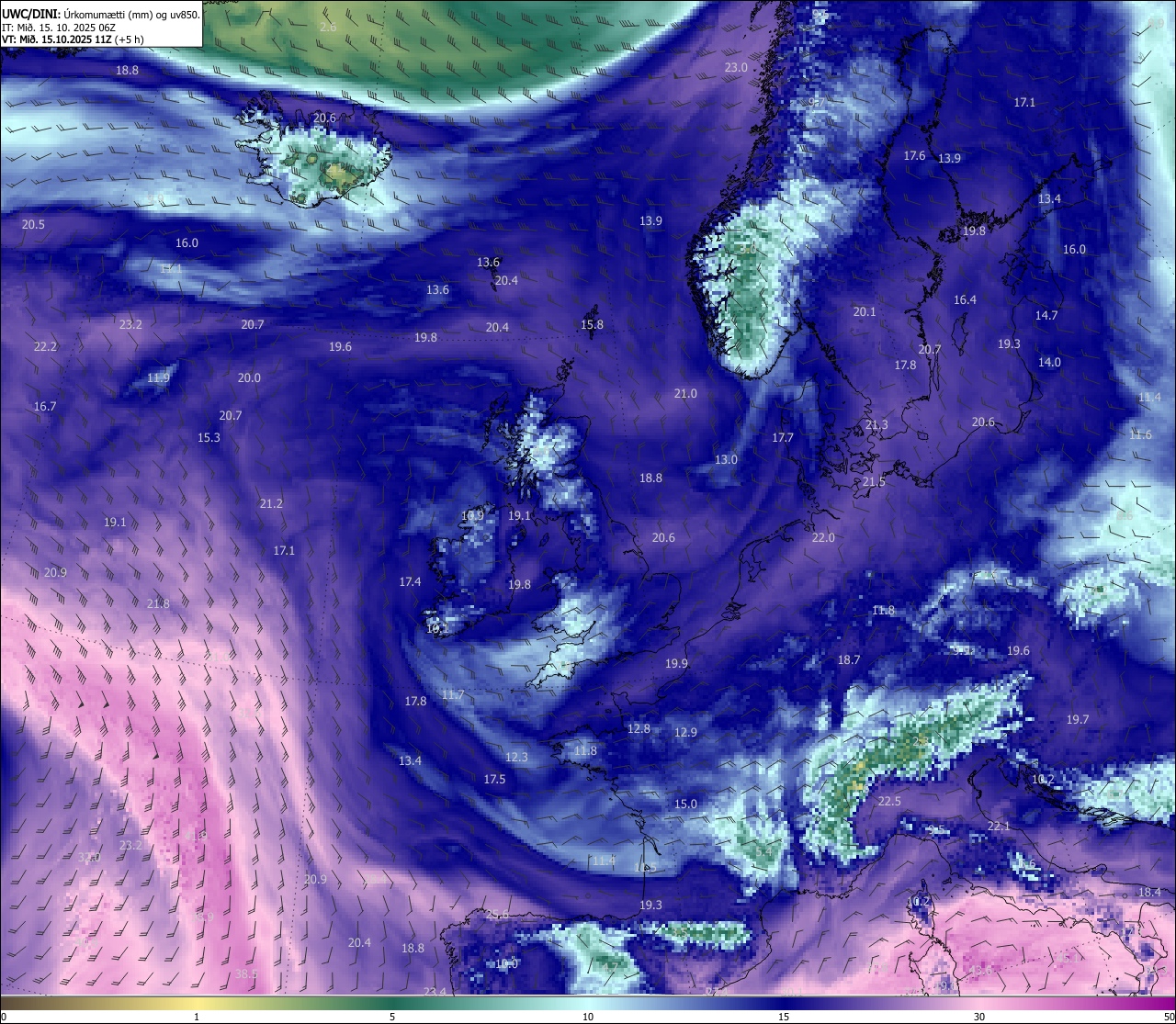Image resolution: width=1176 pixels, height=1024 pixels.
Task: Click the 17.4 value west of Ireland
Action: [410, 582]
